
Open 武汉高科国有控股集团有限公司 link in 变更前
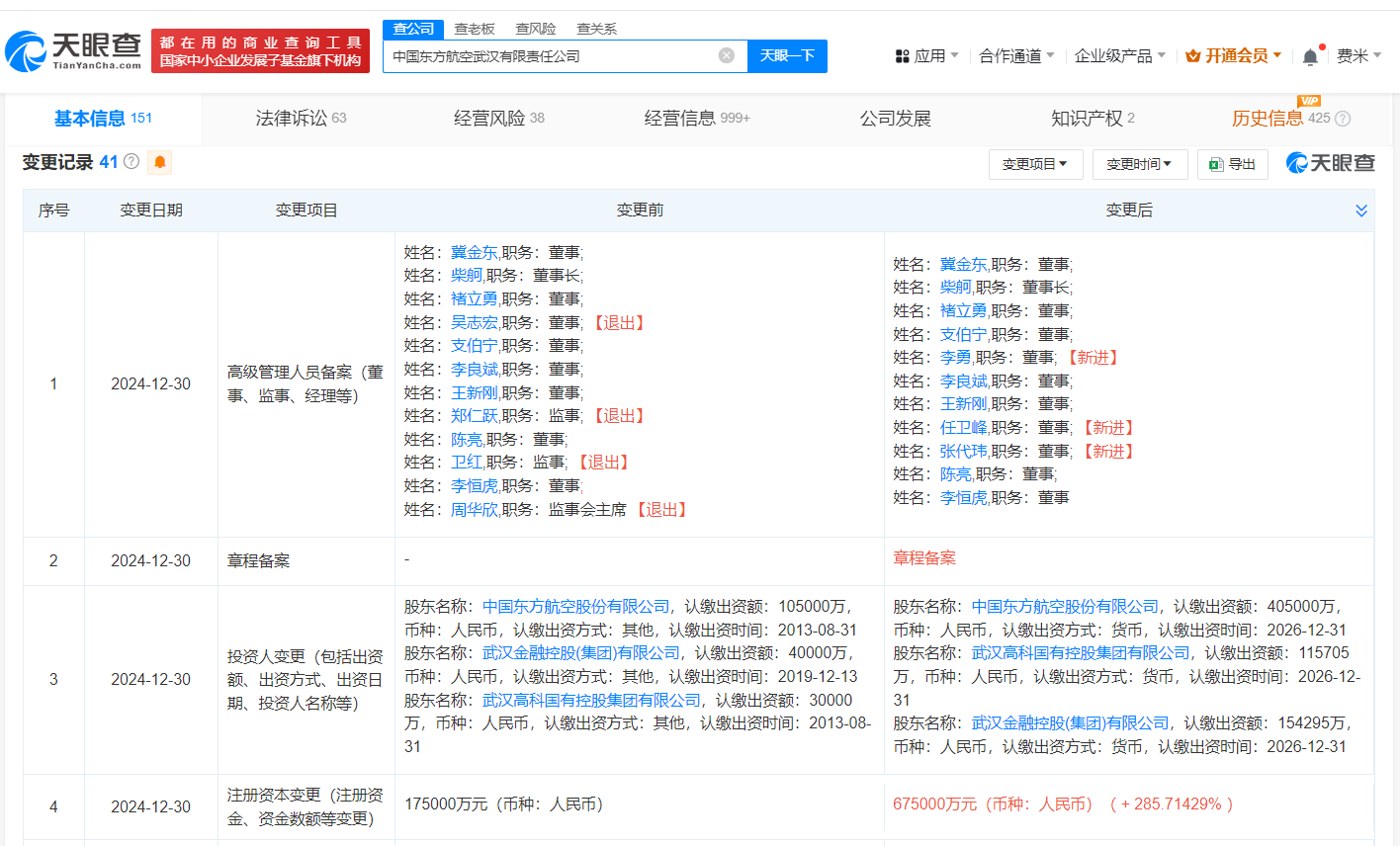592,701
